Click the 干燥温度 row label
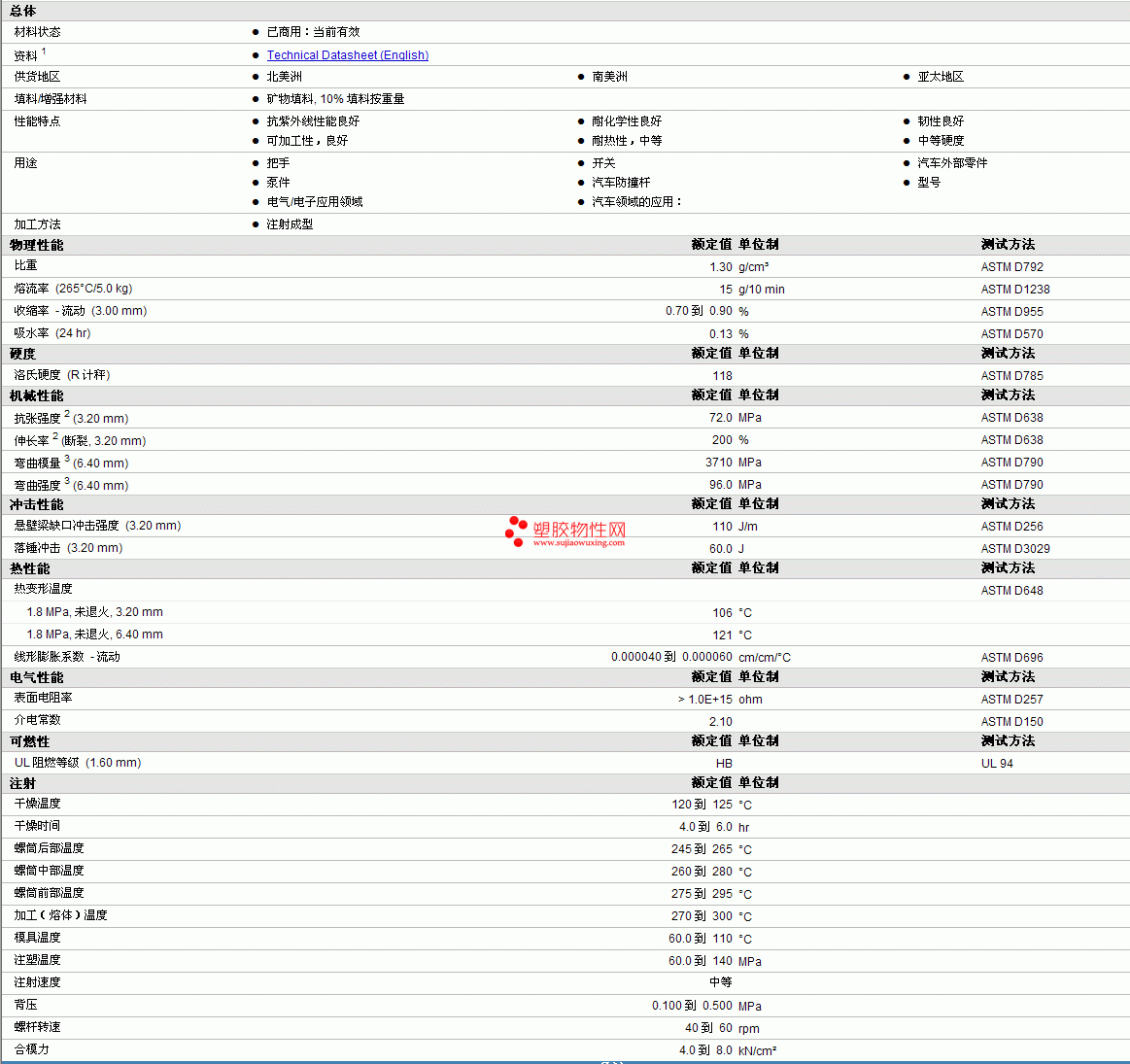The height and width of the screenshot is (1064, 1130). [x=38, y=804]
